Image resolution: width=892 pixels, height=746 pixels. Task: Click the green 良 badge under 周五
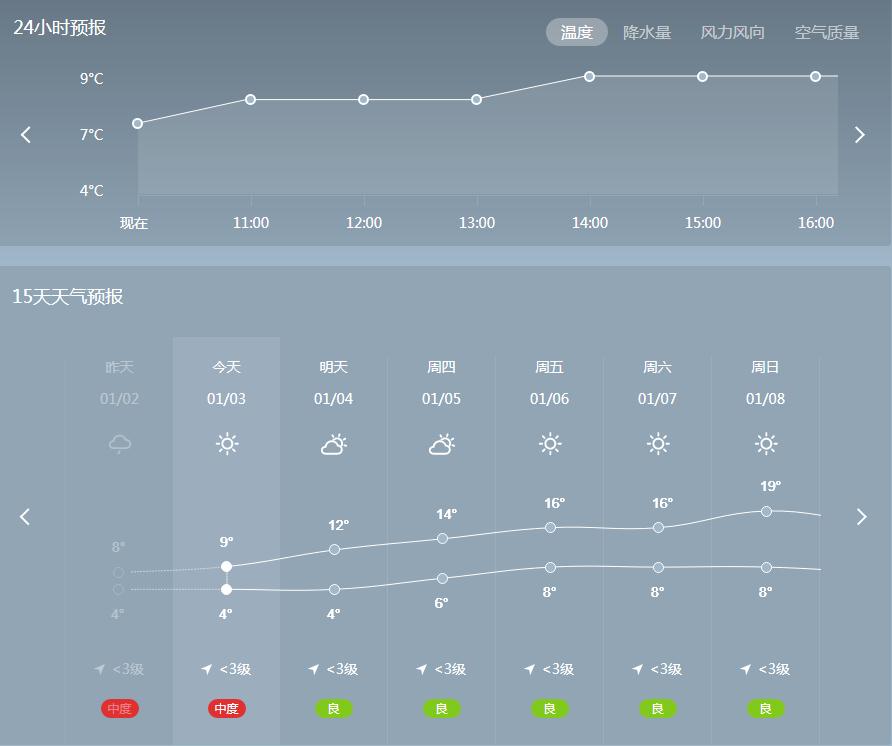click(x=550, y=708)
